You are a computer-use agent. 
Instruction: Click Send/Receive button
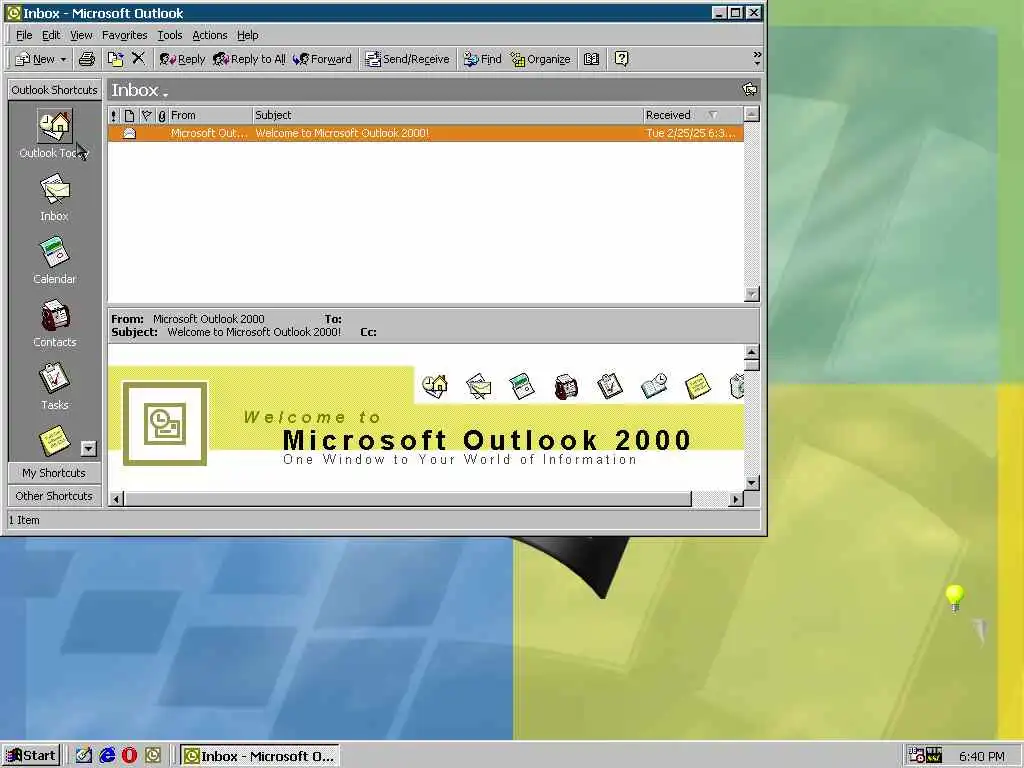pos(408,59)
